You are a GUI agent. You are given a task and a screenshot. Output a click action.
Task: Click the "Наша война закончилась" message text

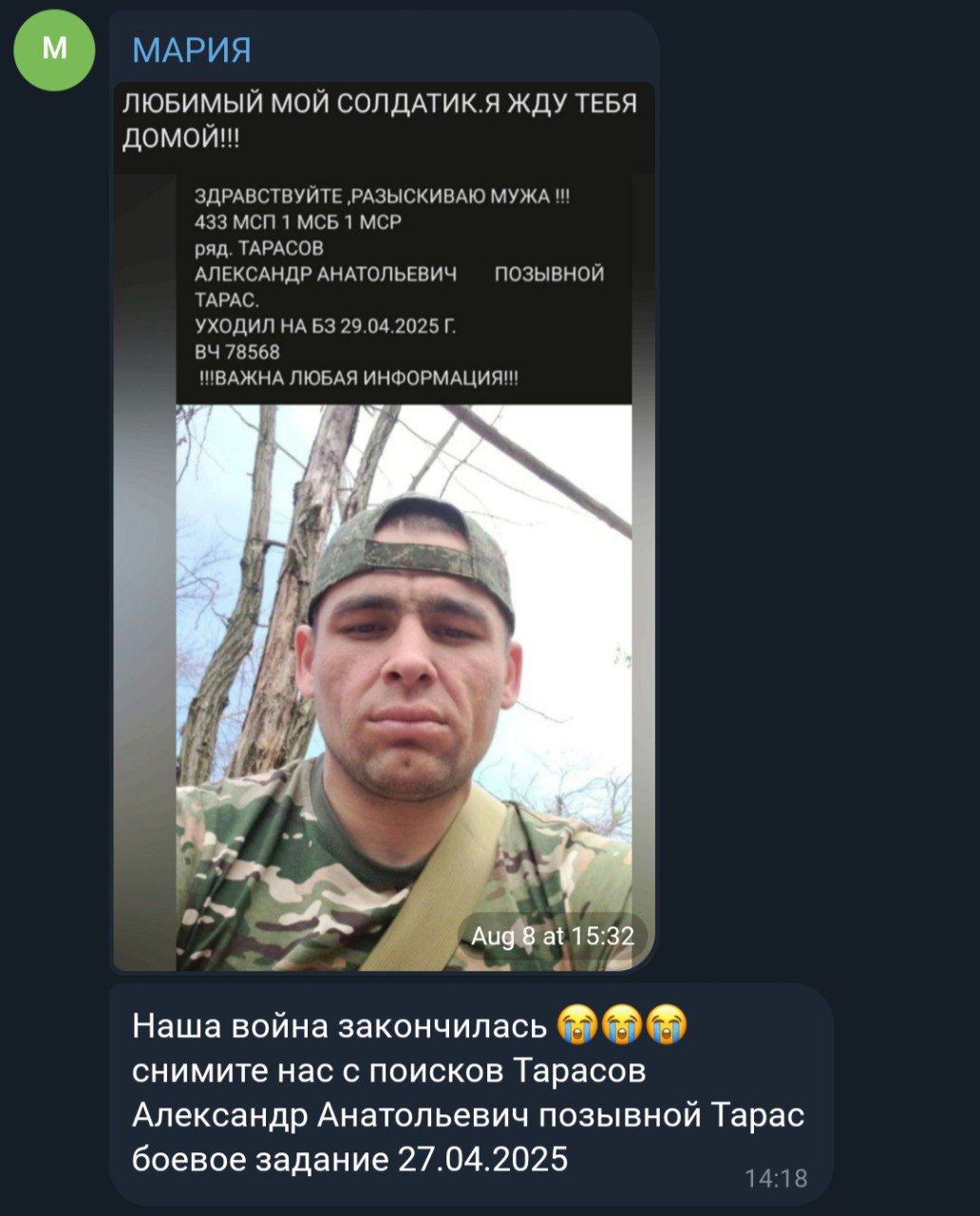(340, 1026)
